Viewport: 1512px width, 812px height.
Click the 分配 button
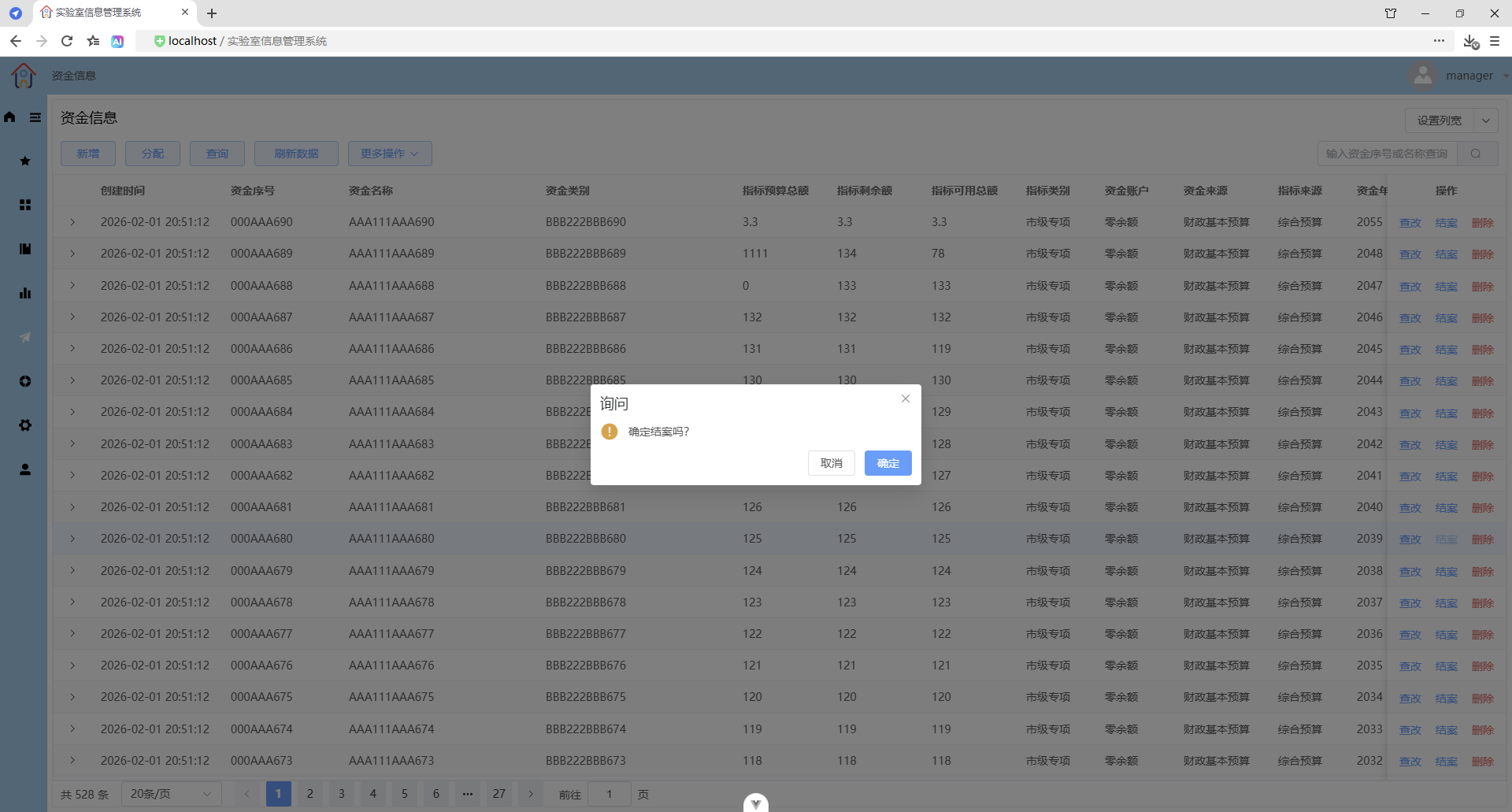pos(153,154)
